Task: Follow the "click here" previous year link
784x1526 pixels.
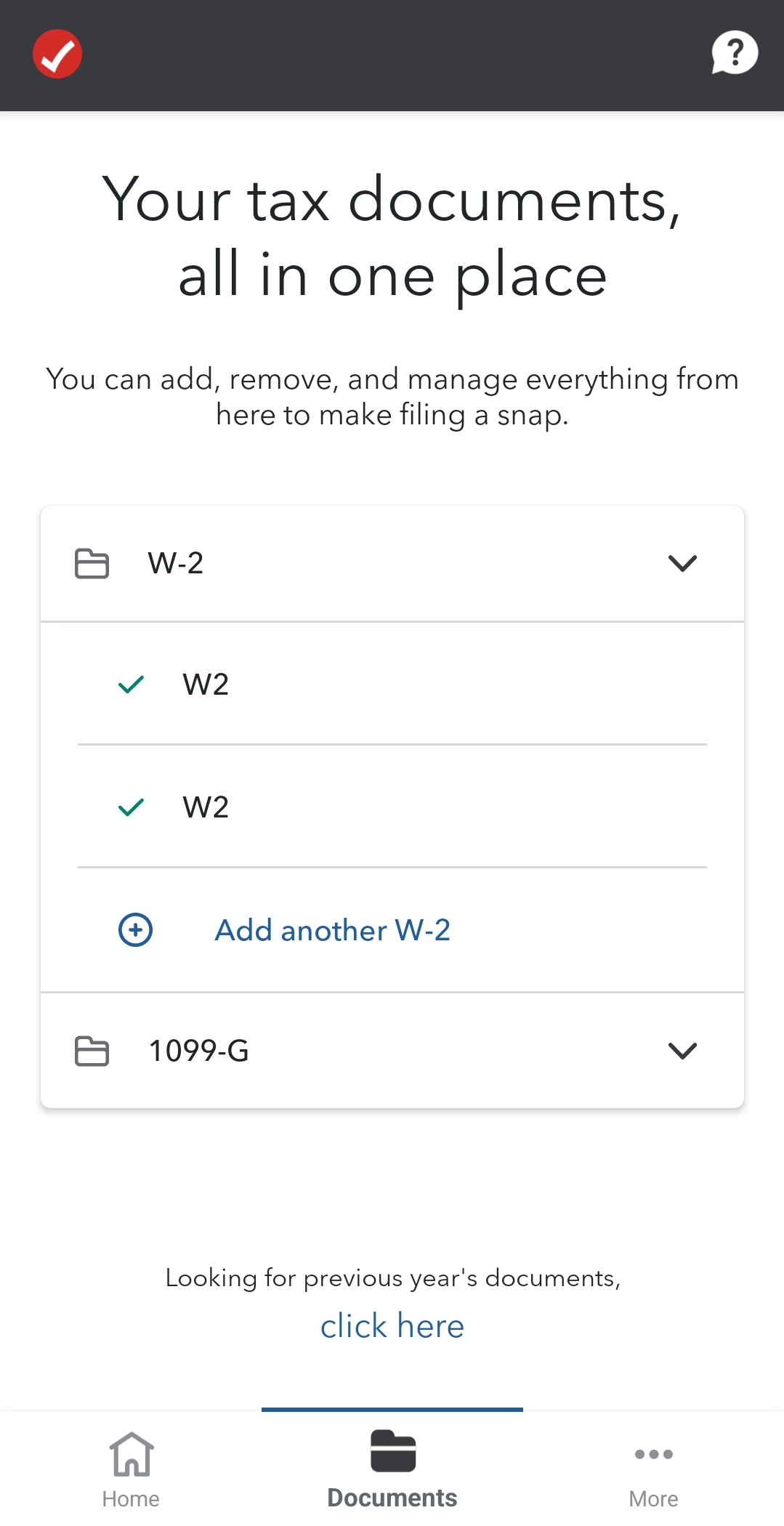Action: [392, 1326]
